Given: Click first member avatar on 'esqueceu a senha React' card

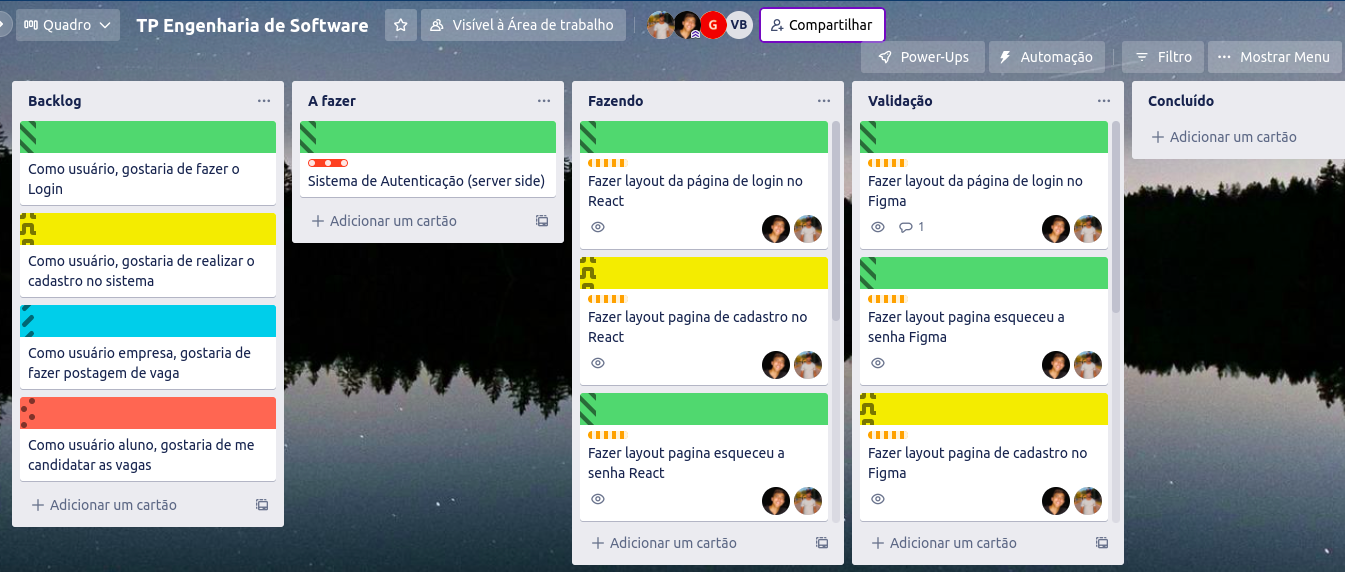Looking at the screenshot, I should (x=776, y=501).
